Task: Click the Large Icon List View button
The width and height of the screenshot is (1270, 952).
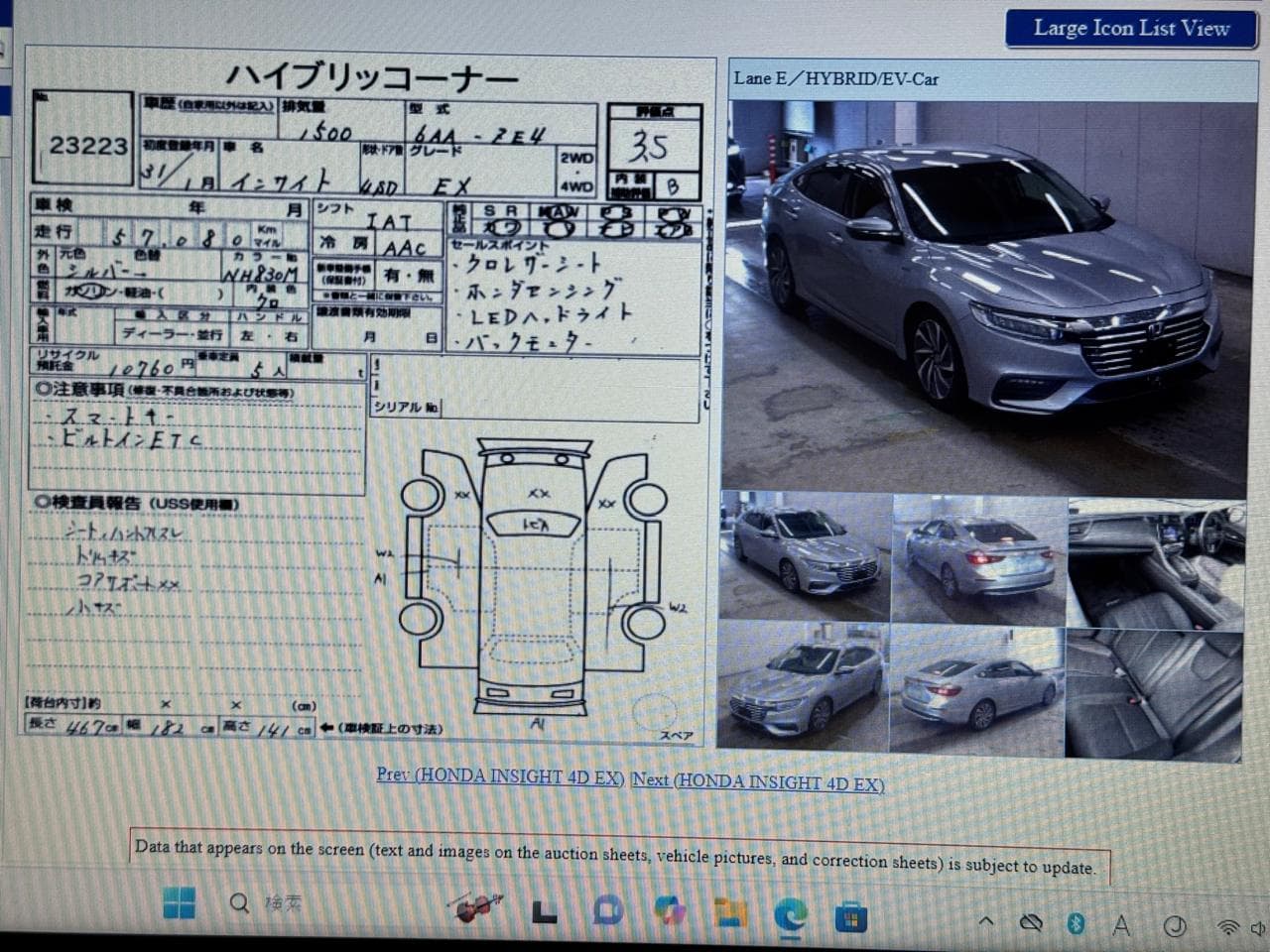Action: (1131, 28)
